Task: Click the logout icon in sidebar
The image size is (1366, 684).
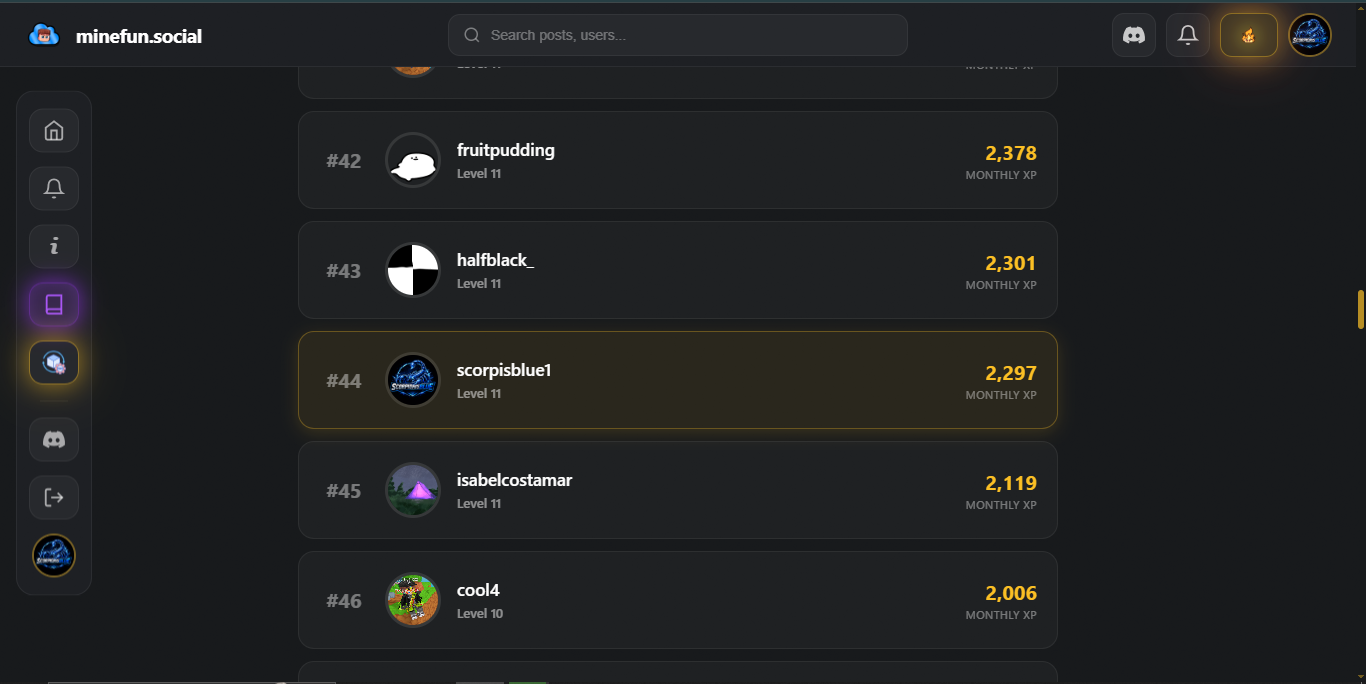Action: (54, 497)
